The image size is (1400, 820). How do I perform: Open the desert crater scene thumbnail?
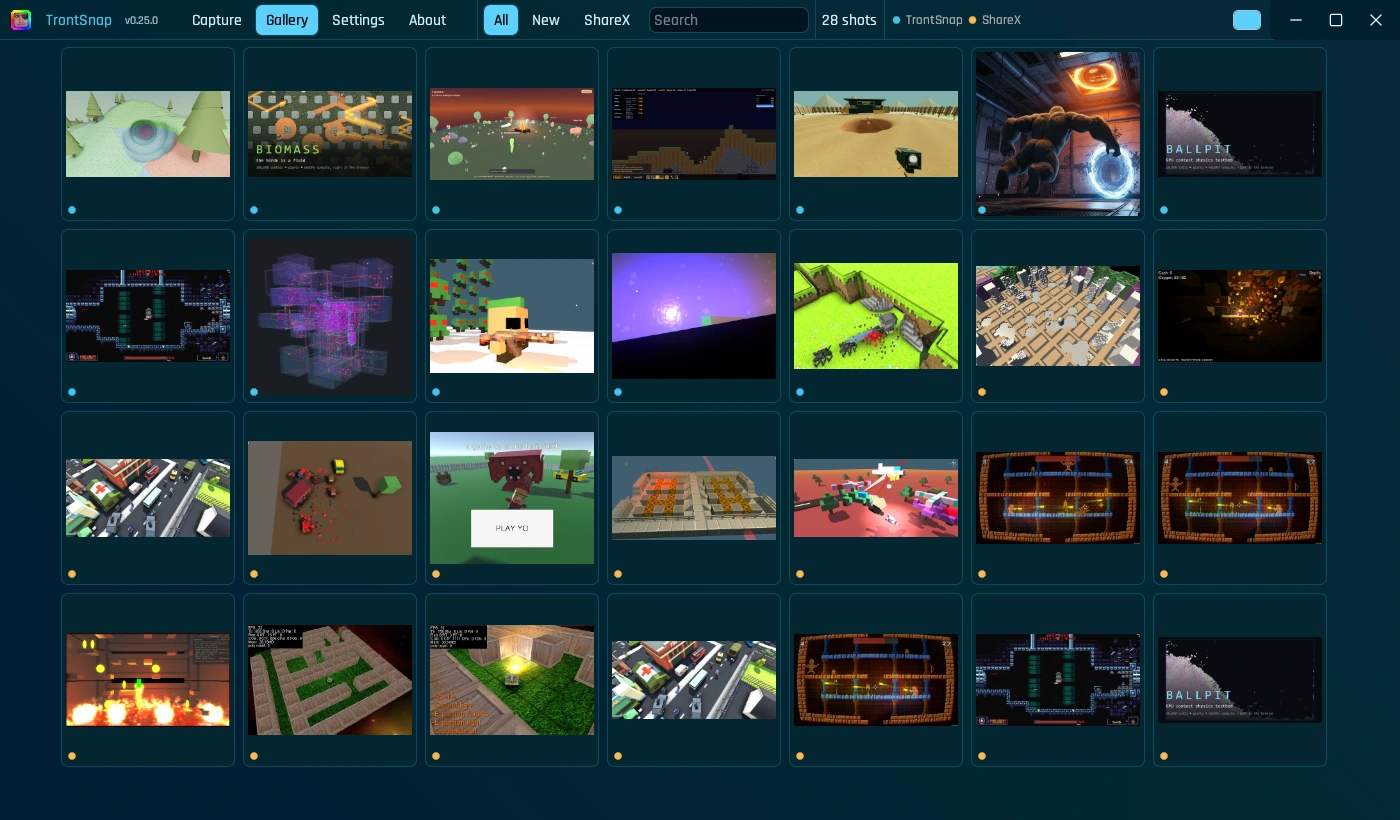(876, 134)
